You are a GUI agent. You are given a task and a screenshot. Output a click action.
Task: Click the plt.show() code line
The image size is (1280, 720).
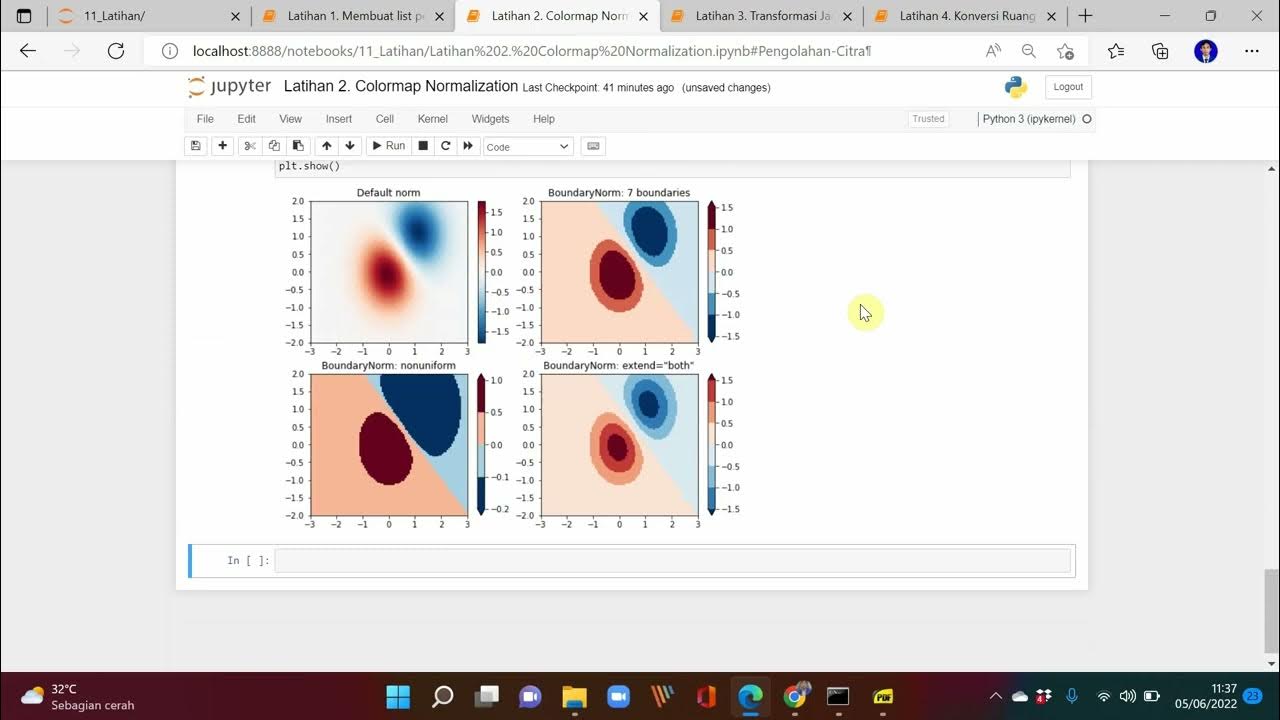click(309, 166)
